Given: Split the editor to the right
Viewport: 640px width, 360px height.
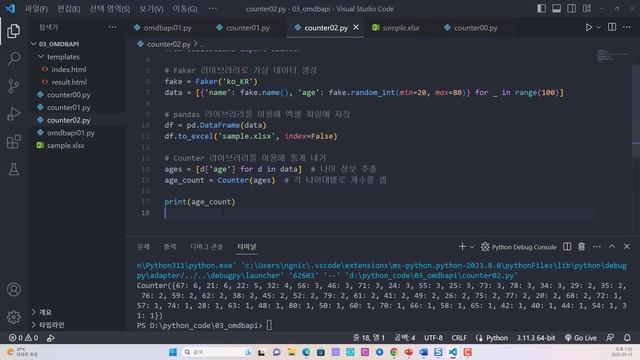Looking at the screenshot, I should (612, 27).
